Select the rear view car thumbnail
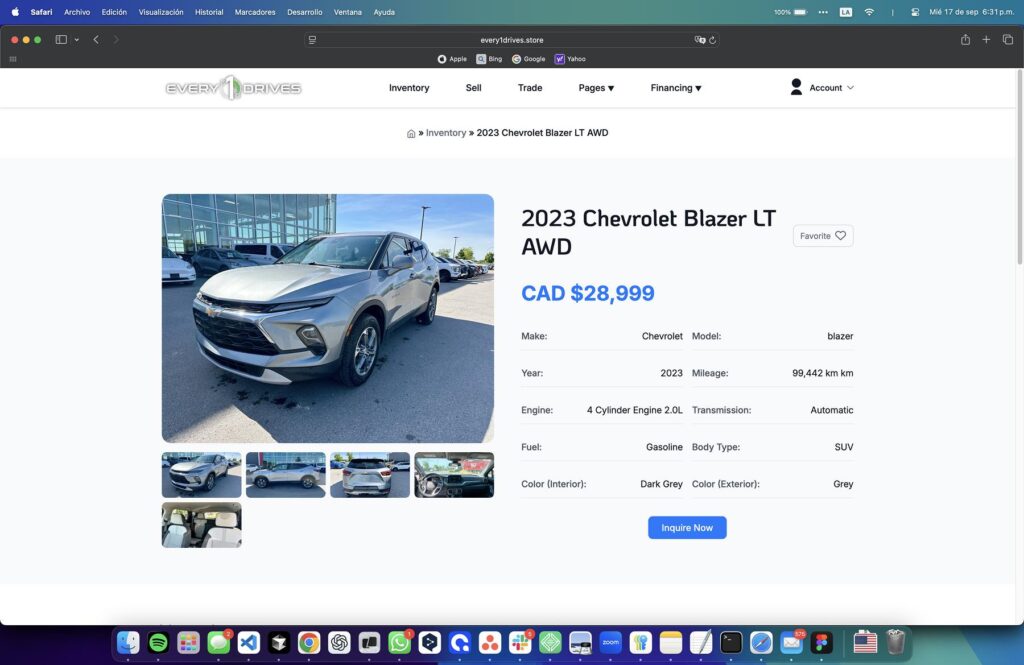The image size is (1024, 665). [370, 475]
